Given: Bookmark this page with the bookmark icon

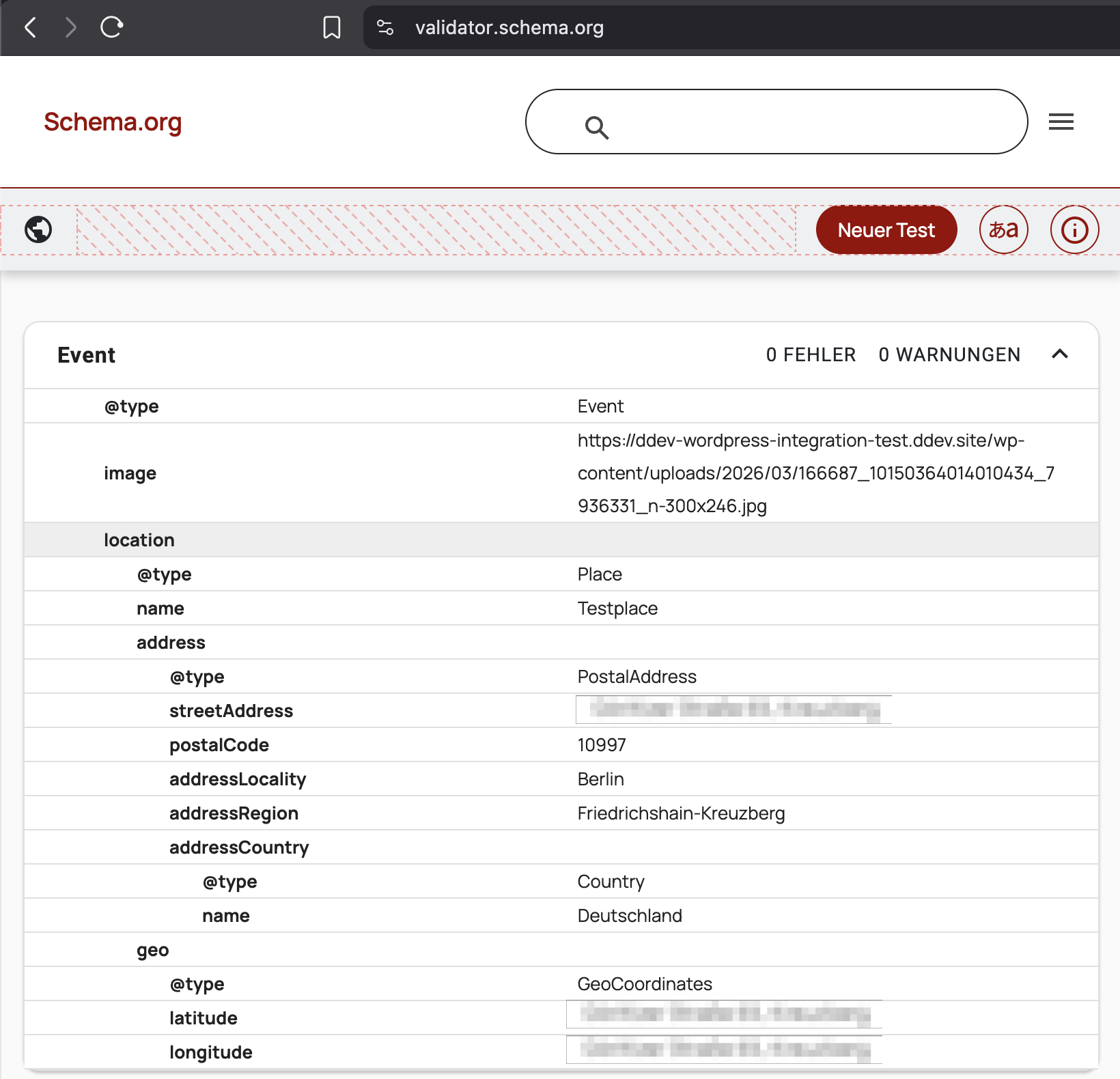Looking at the screenshot, I should [x=332, y=27].
